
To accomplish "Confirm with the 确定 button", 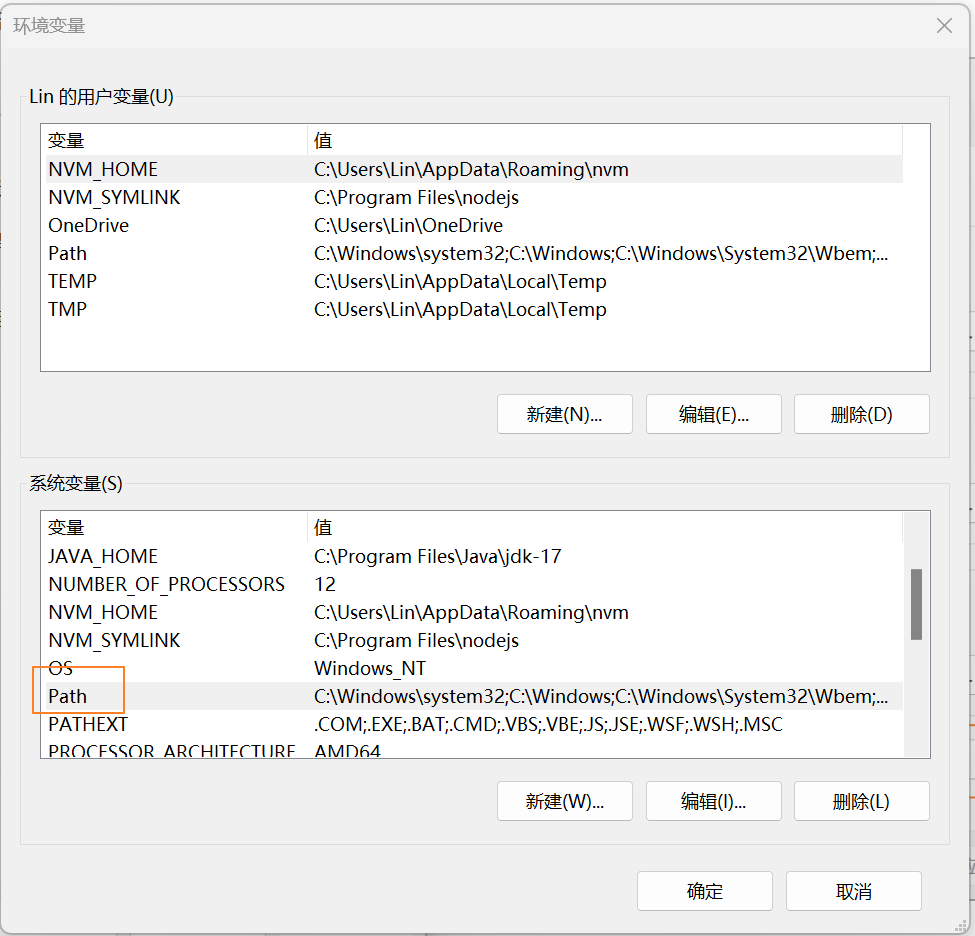I will click(x=704, y=891).
